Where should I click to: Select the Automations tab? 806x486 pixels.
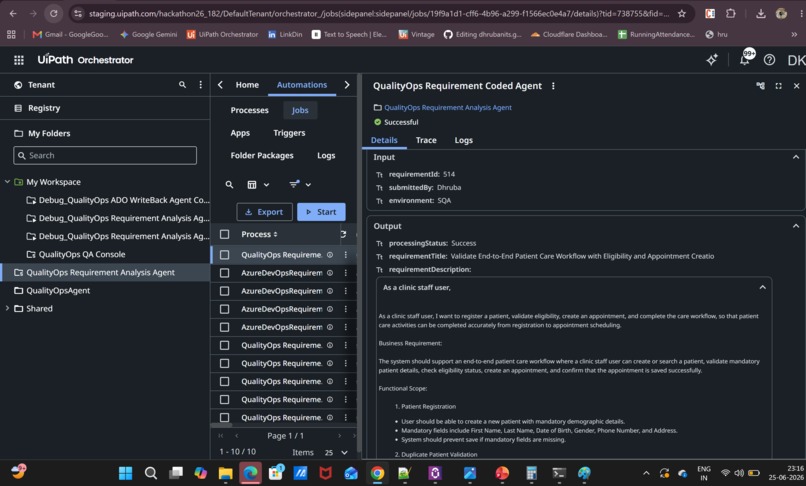[x=302, y=85]
